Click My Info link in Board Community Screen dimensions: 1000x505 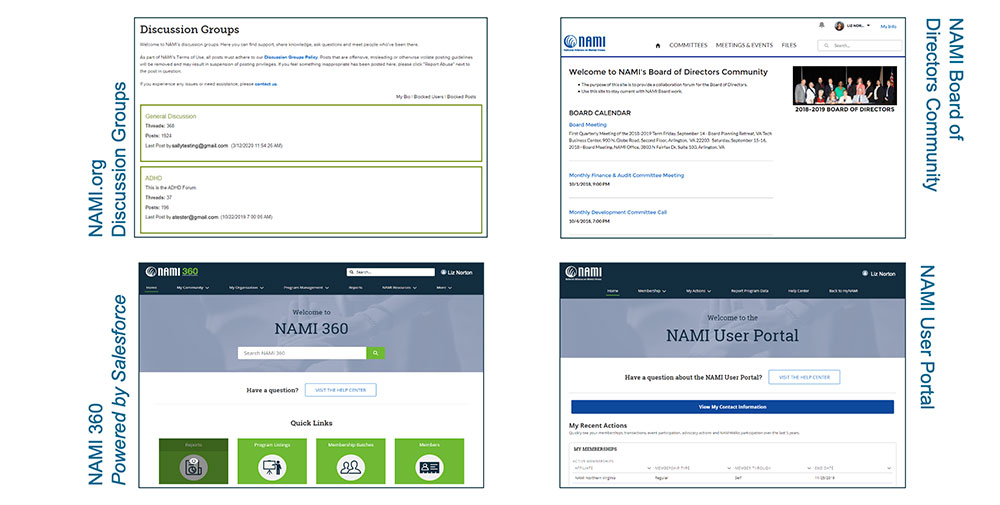pos(888,27)
